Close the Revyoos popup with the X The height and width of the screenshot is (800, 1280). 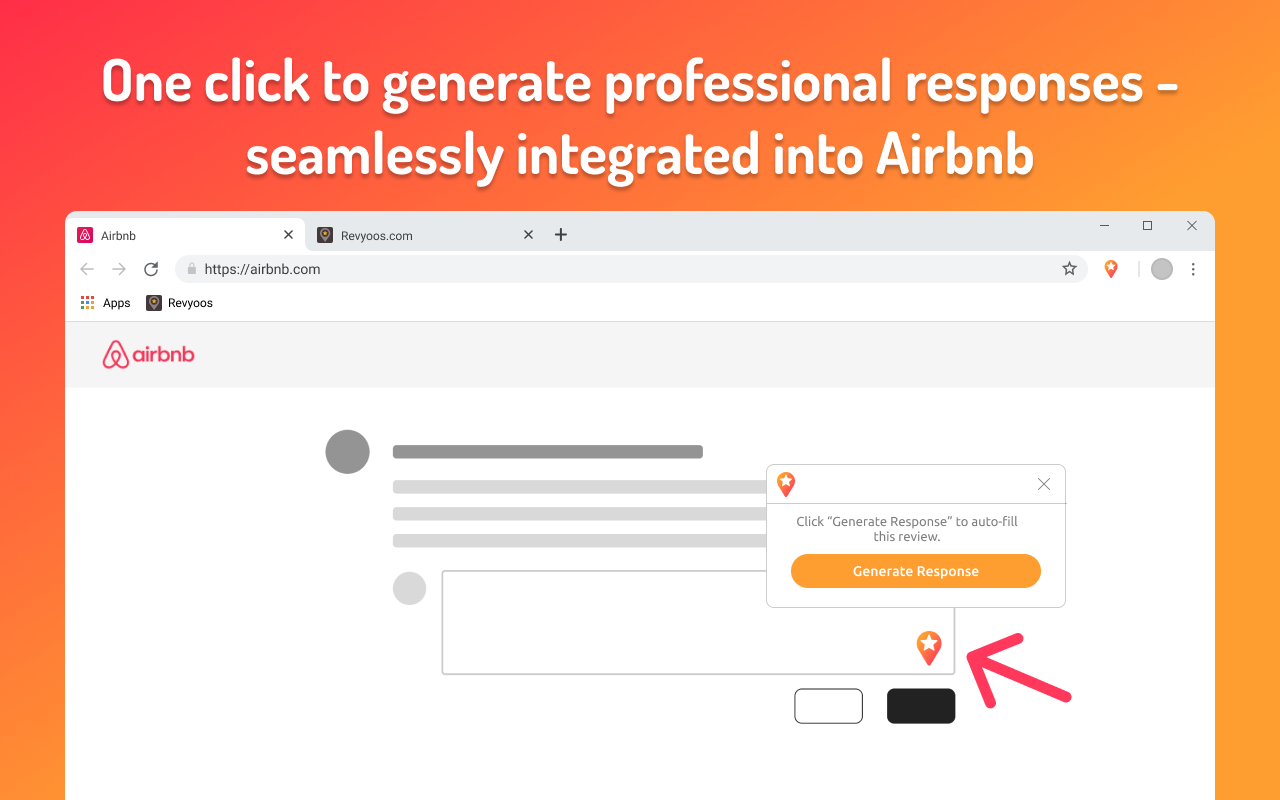click(1044, 484)
